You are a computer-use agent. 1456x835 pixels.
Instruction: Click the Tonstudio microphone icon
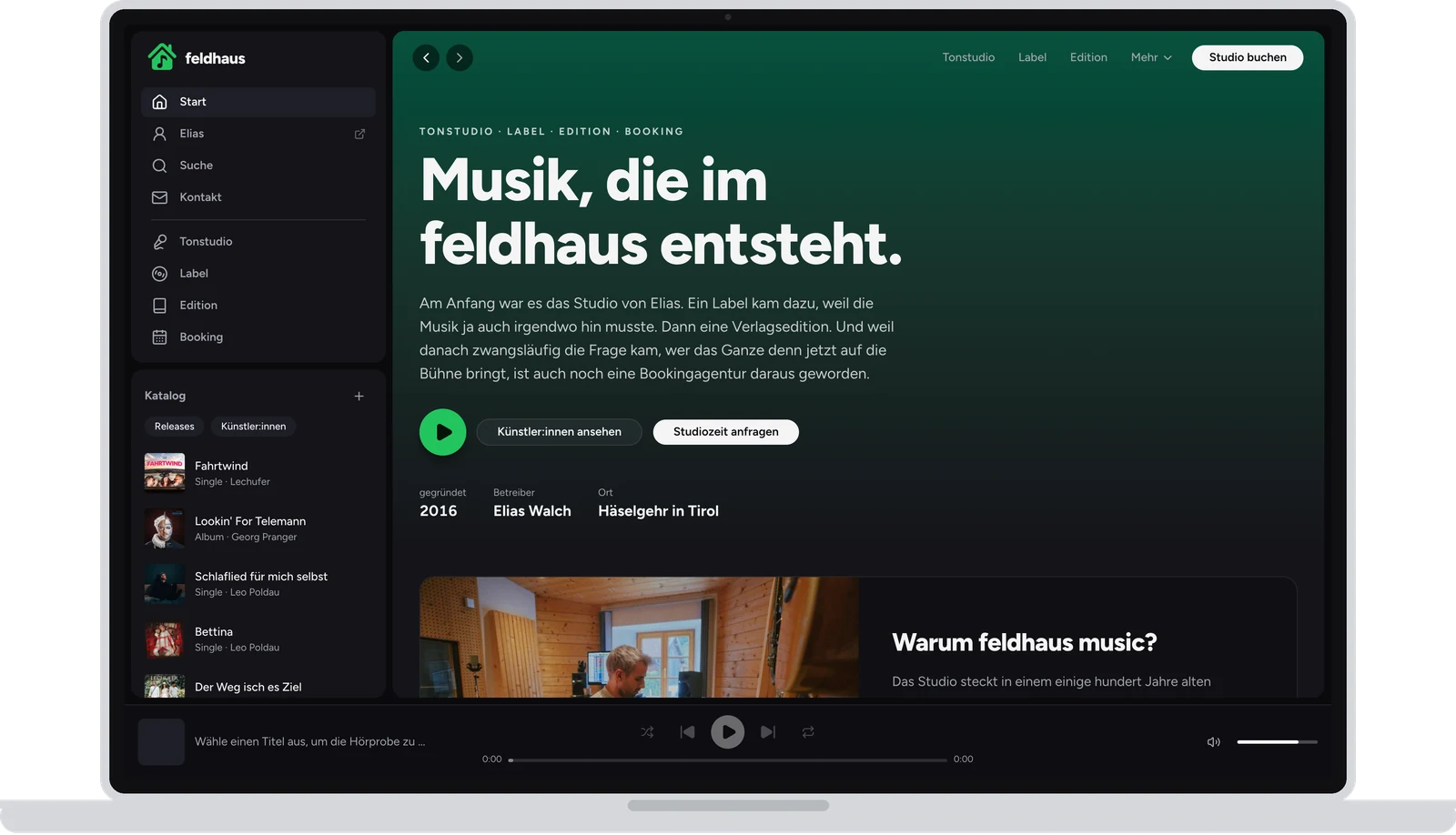[x=159, y=242]
